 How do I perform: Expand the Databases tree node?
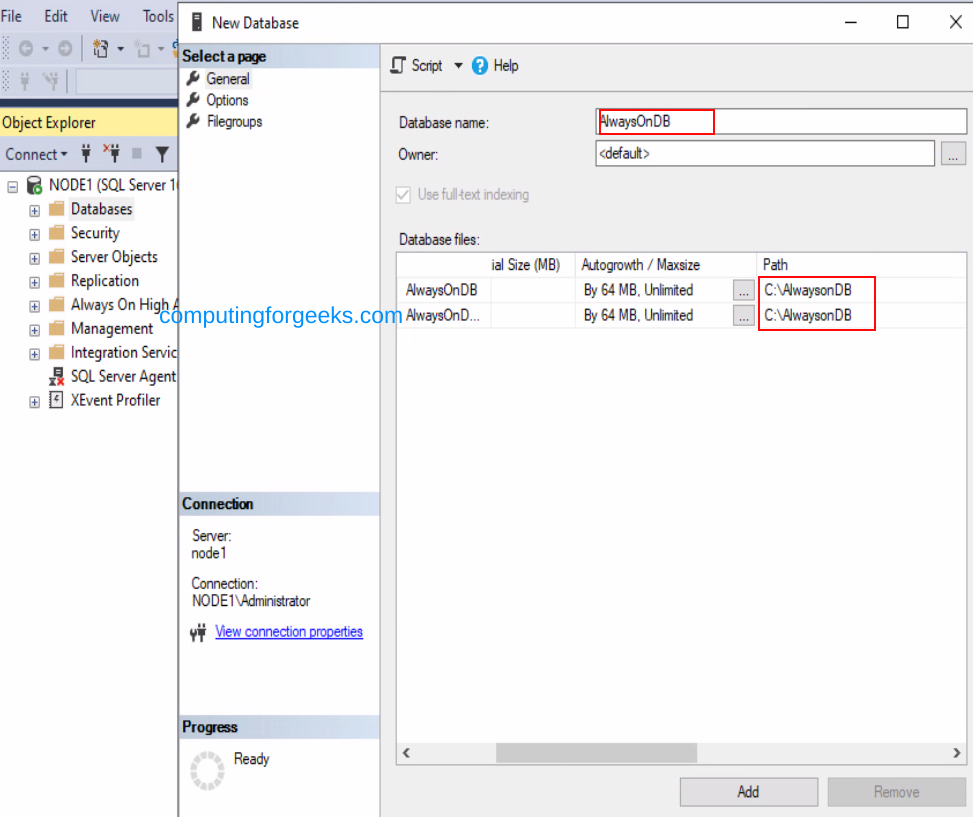33,209
